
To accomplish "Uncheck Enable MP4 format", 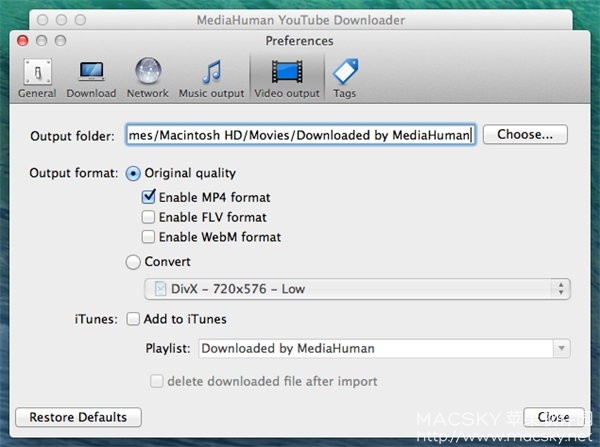I will 148,197.
